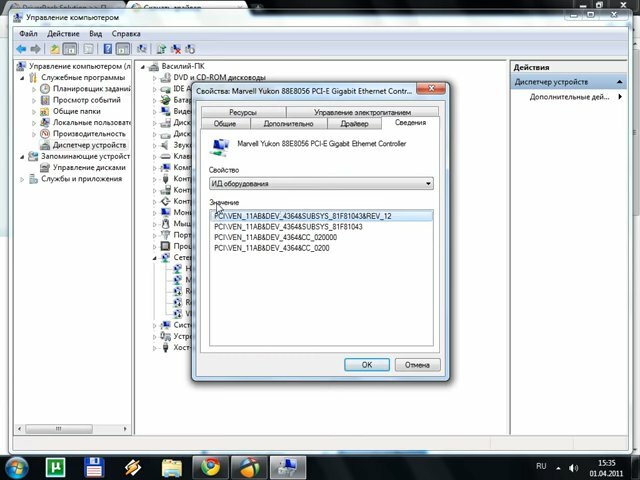This screenshot has width=640, height=480.
Task: Select Просмотр событий in left tree
Action: coord(87,100)
